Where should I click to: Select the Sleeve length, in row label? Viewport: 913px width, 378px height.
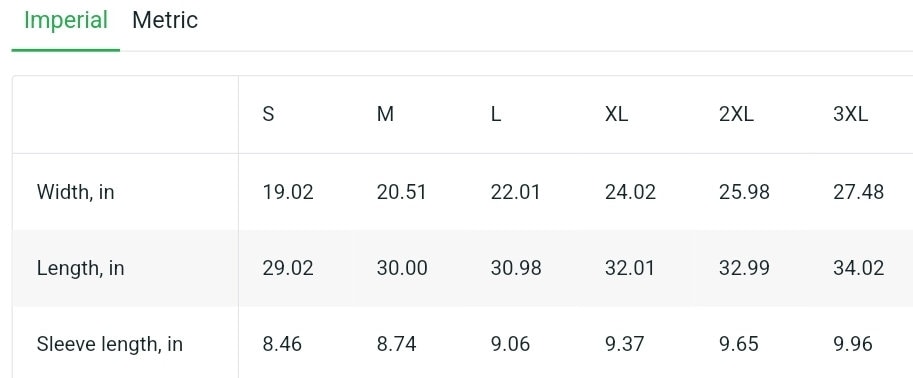point(109,344)
